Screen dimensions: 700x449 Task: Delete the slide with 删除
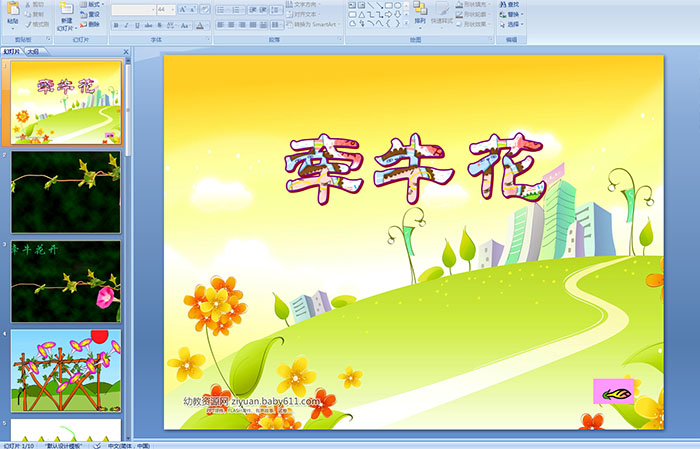pyautogui.click(x=91, y=24)
